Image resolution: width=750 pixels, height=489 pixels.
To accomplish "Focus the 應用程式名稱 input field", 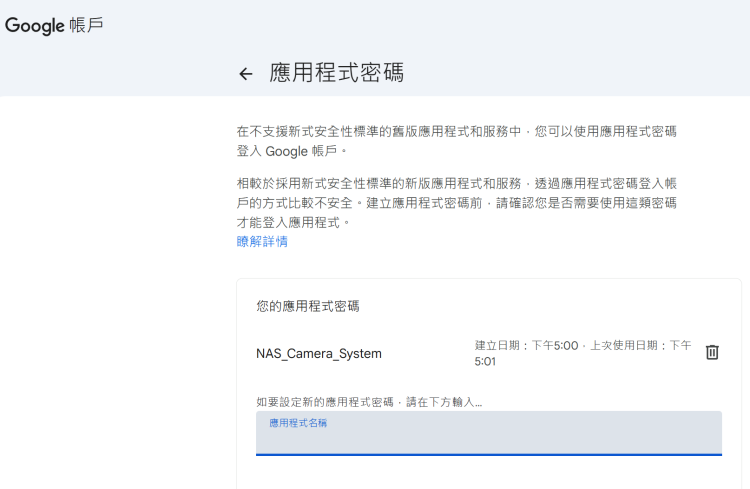I will coord(488,433).
